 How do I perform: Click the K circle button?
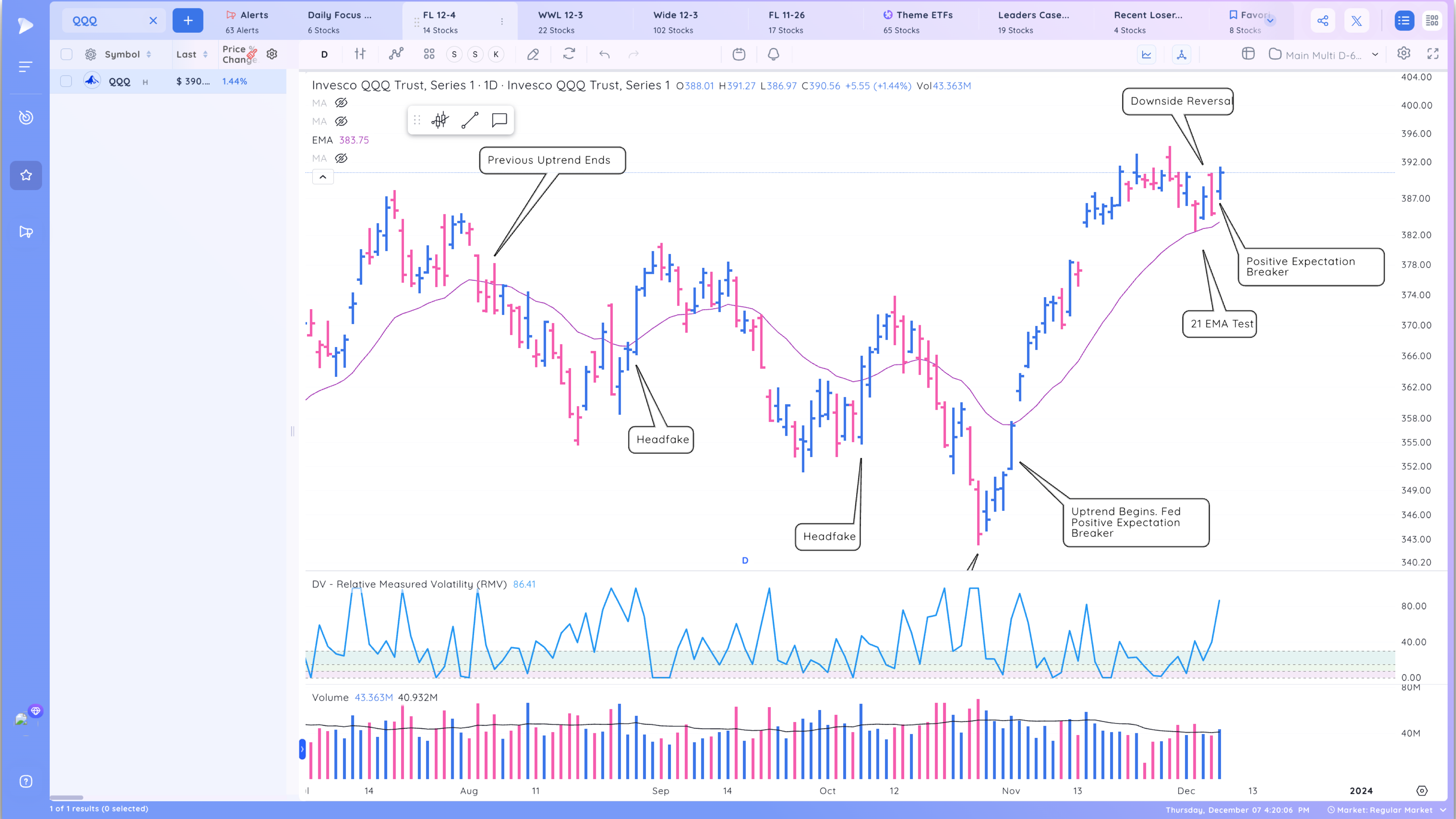496,54
